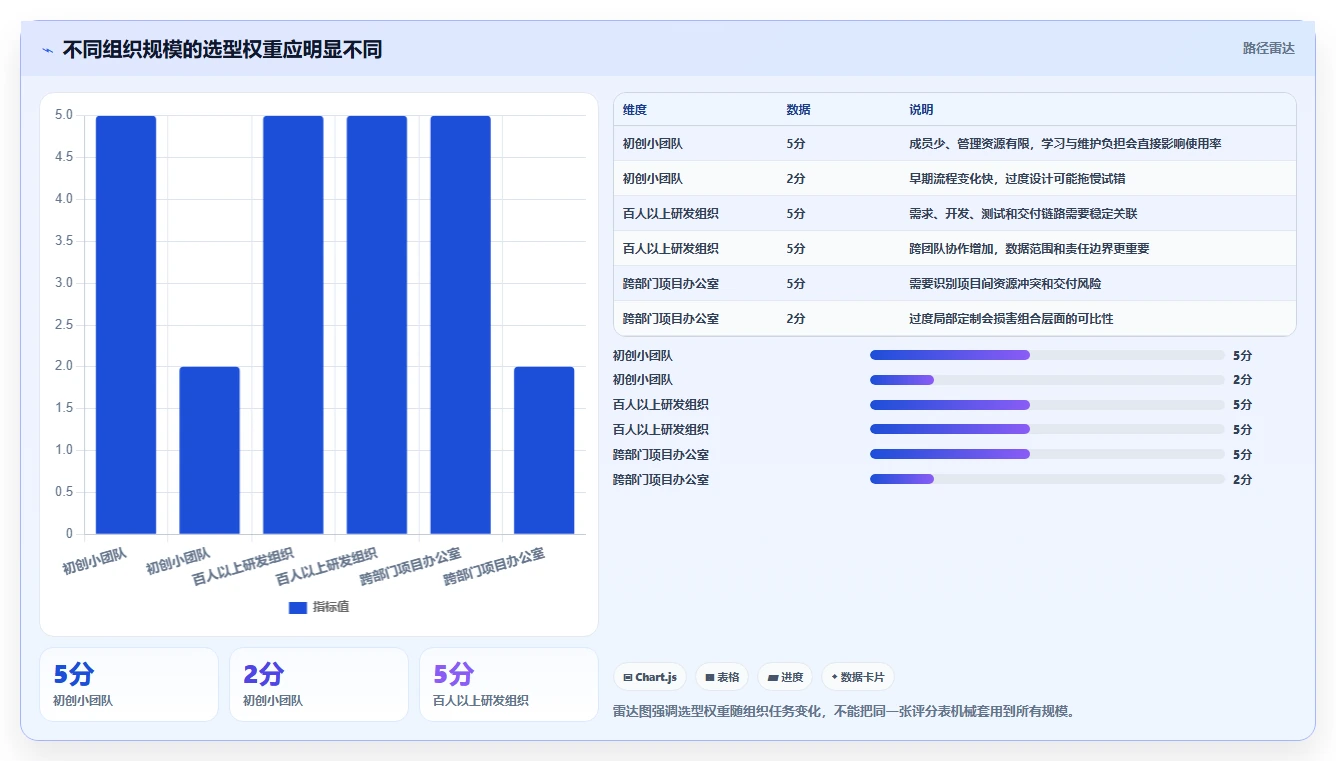Click 5分 in the 成员少、管理资源有限 table row
The height and width of the screenshot is (761, 1336).
point(796,144)
